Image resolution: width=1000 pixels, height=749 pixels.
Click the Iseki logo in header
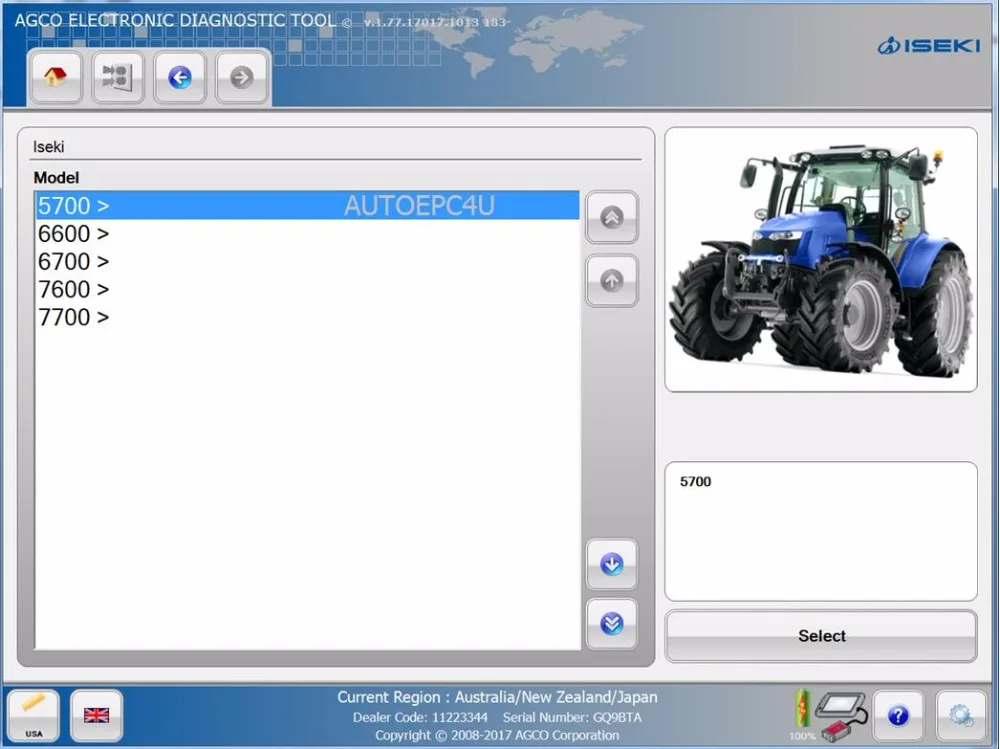[929, 45]
